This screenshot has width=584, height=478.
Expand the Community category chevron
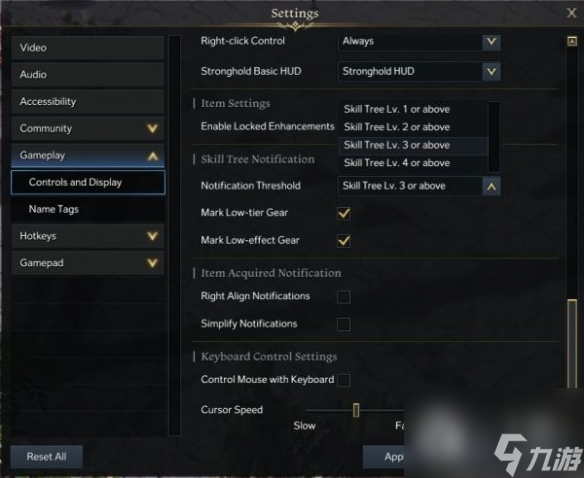[x=152, y=129]
